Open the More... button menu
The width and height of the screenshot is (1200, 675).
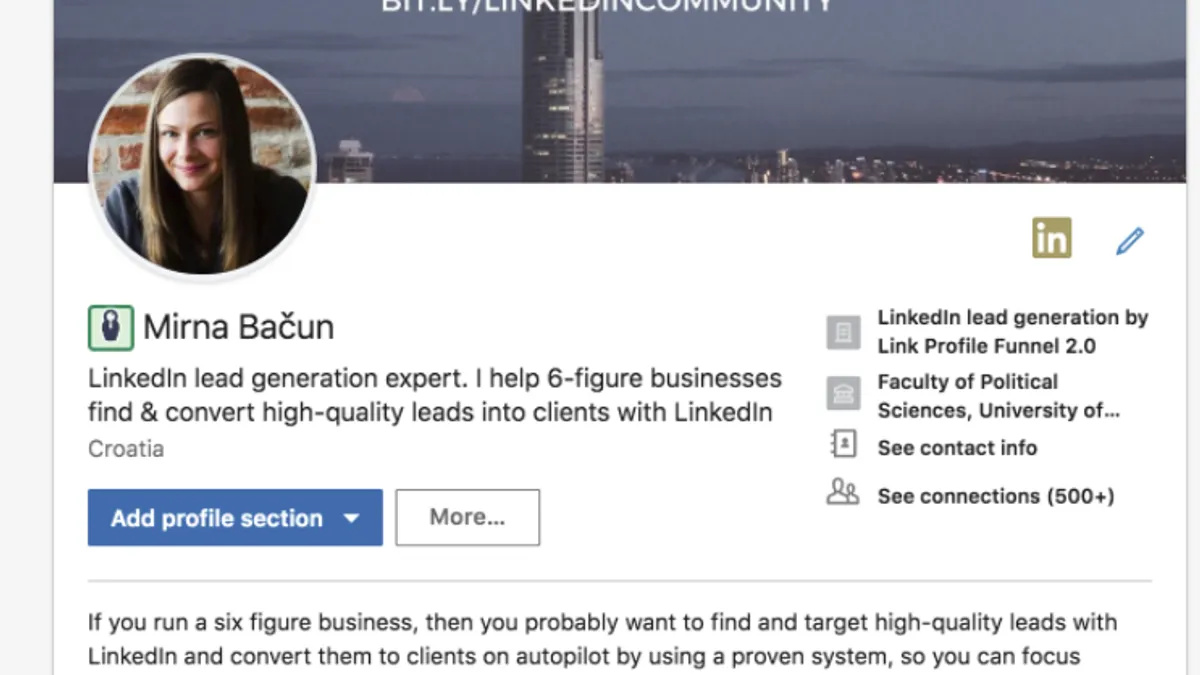coord(467,517)
